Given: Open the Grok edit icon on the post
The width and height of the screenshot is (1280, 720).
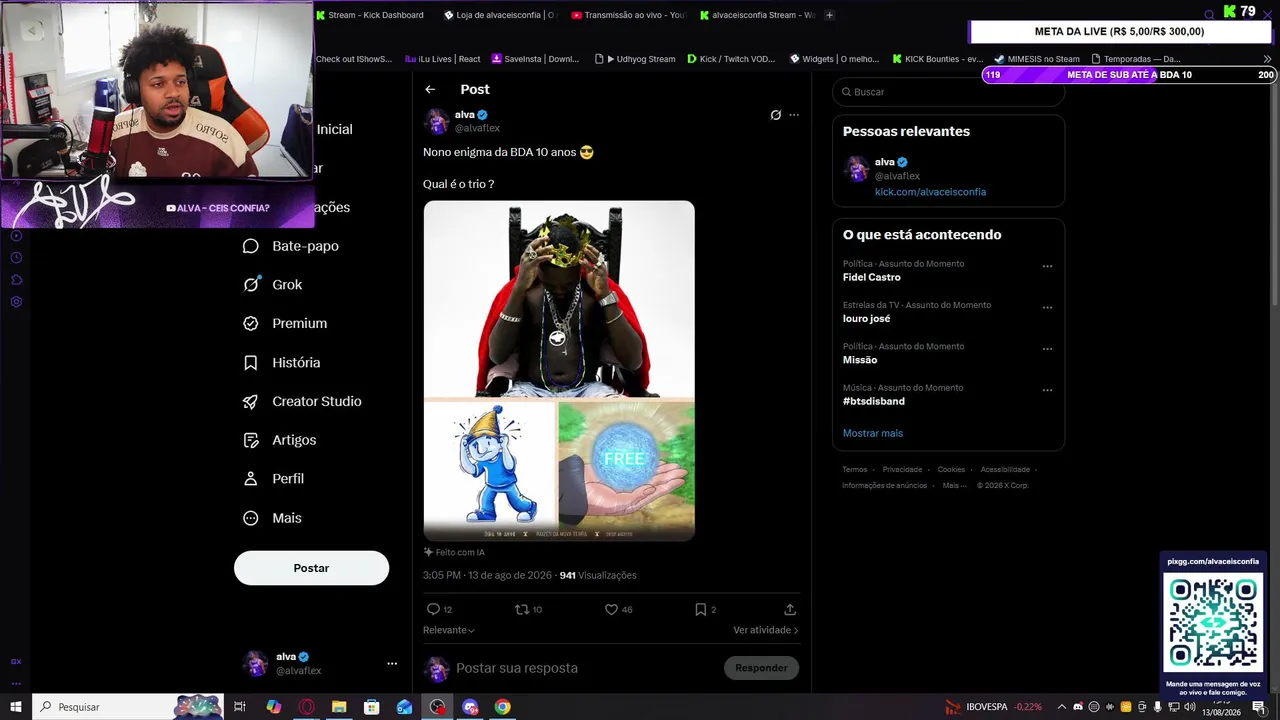Looking at the screenshot, I should (x=775, y=115).
